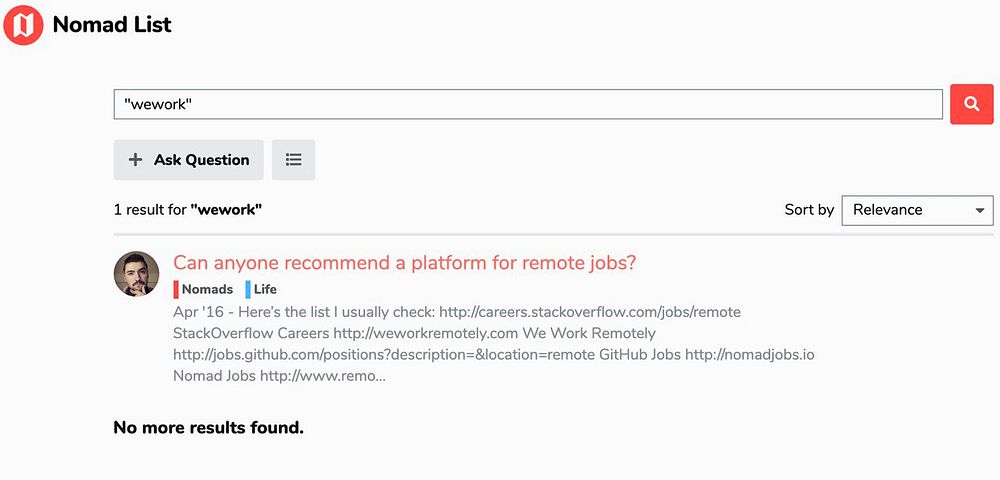Click the "No more results found" message

[x=208, y=428]
